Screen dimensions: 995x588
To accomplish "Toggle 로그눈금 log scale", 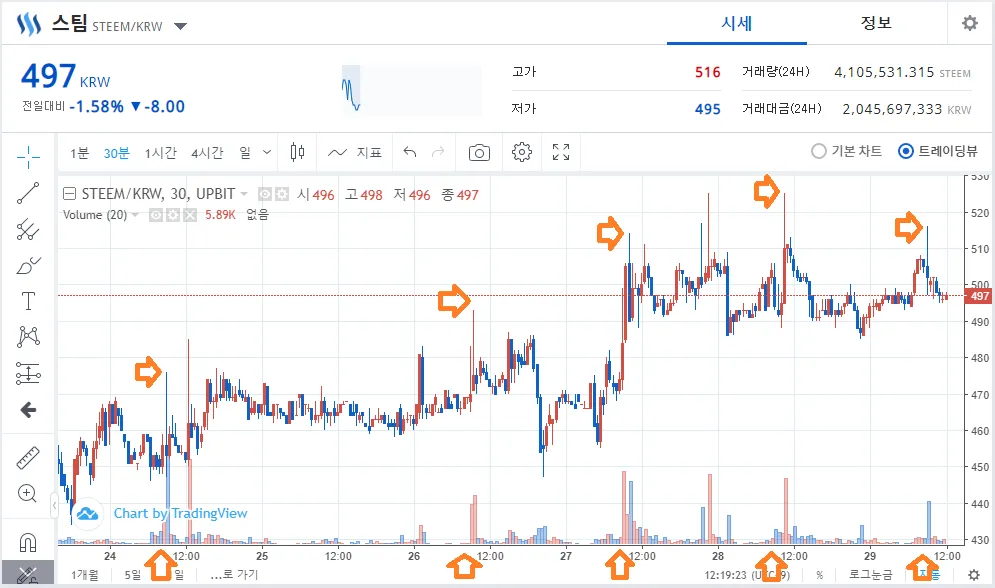I will click(871, 575).
